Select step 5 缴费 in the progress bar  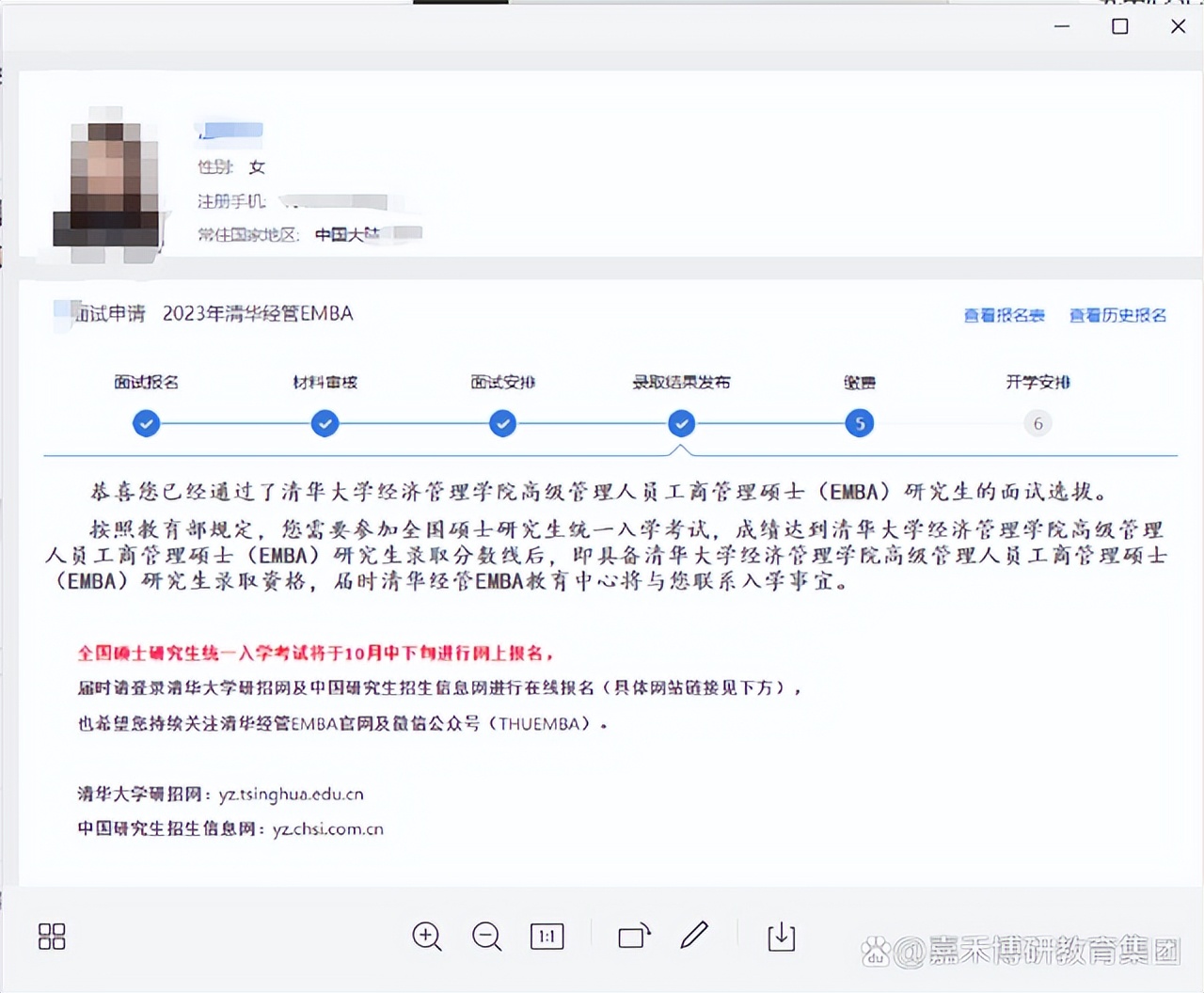(x=859, y=423)
